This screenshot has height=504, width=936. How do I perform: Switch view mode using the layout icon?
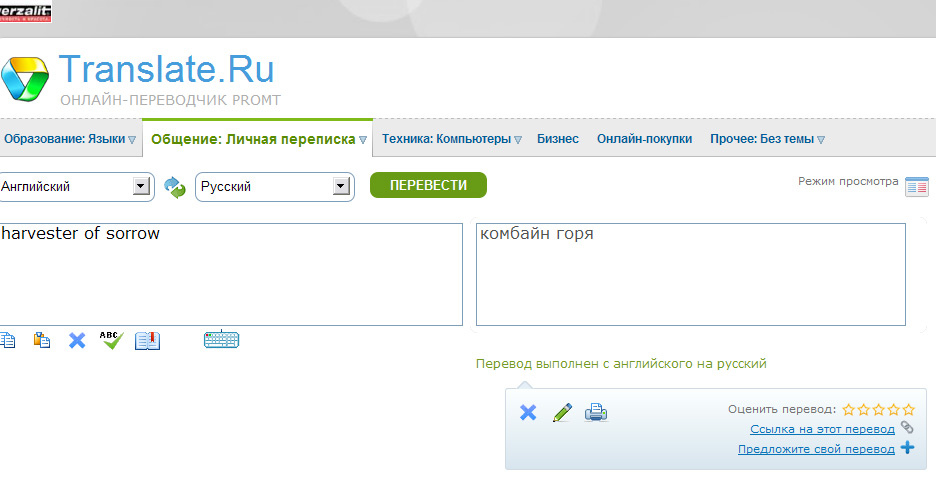point(917,186)
